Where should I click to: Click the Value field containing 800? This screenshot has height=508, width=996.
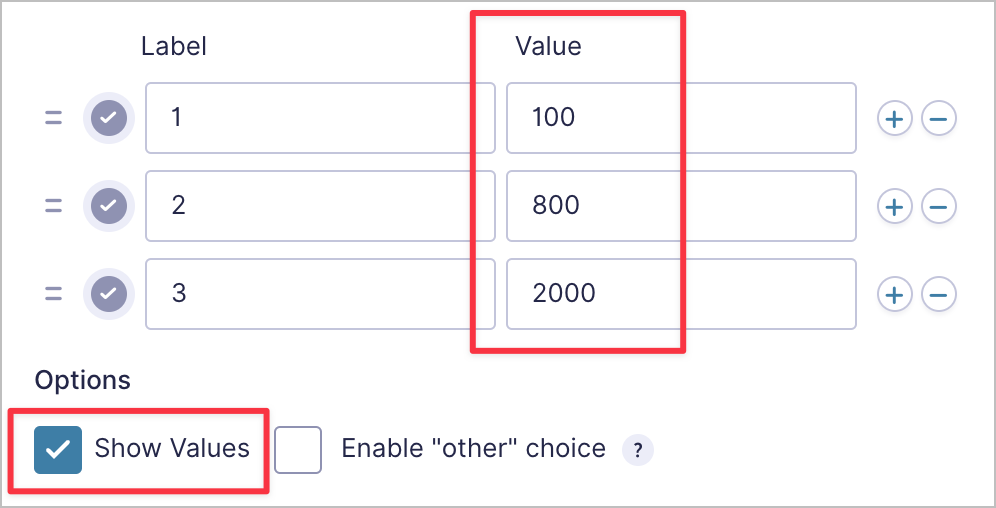coord(680,207)
